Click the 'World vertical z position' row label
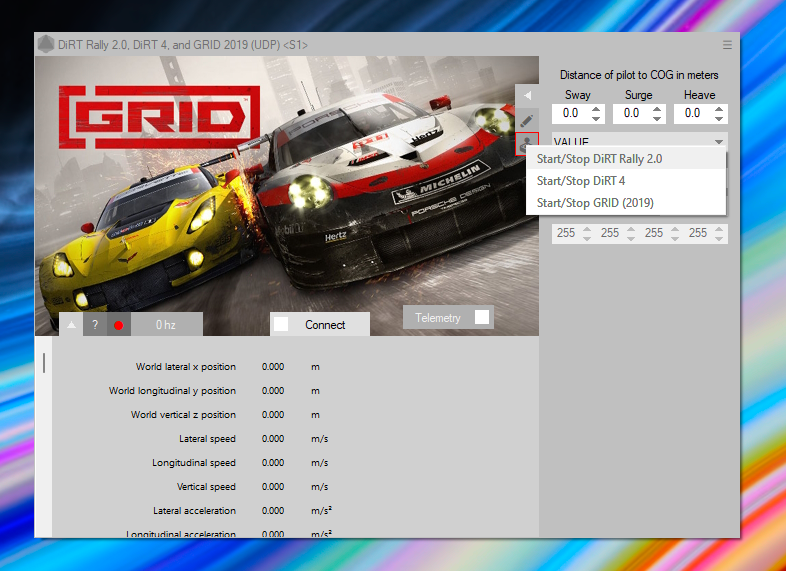The width and height of the screenshot is (786, 571). point(183,415)
